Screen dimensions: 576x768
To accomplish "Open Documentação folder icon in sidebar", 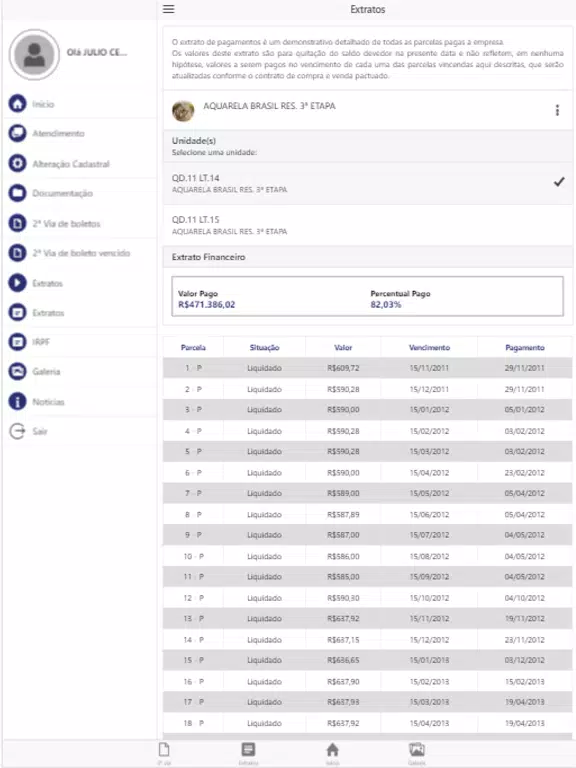I will (x=18, y=193).
